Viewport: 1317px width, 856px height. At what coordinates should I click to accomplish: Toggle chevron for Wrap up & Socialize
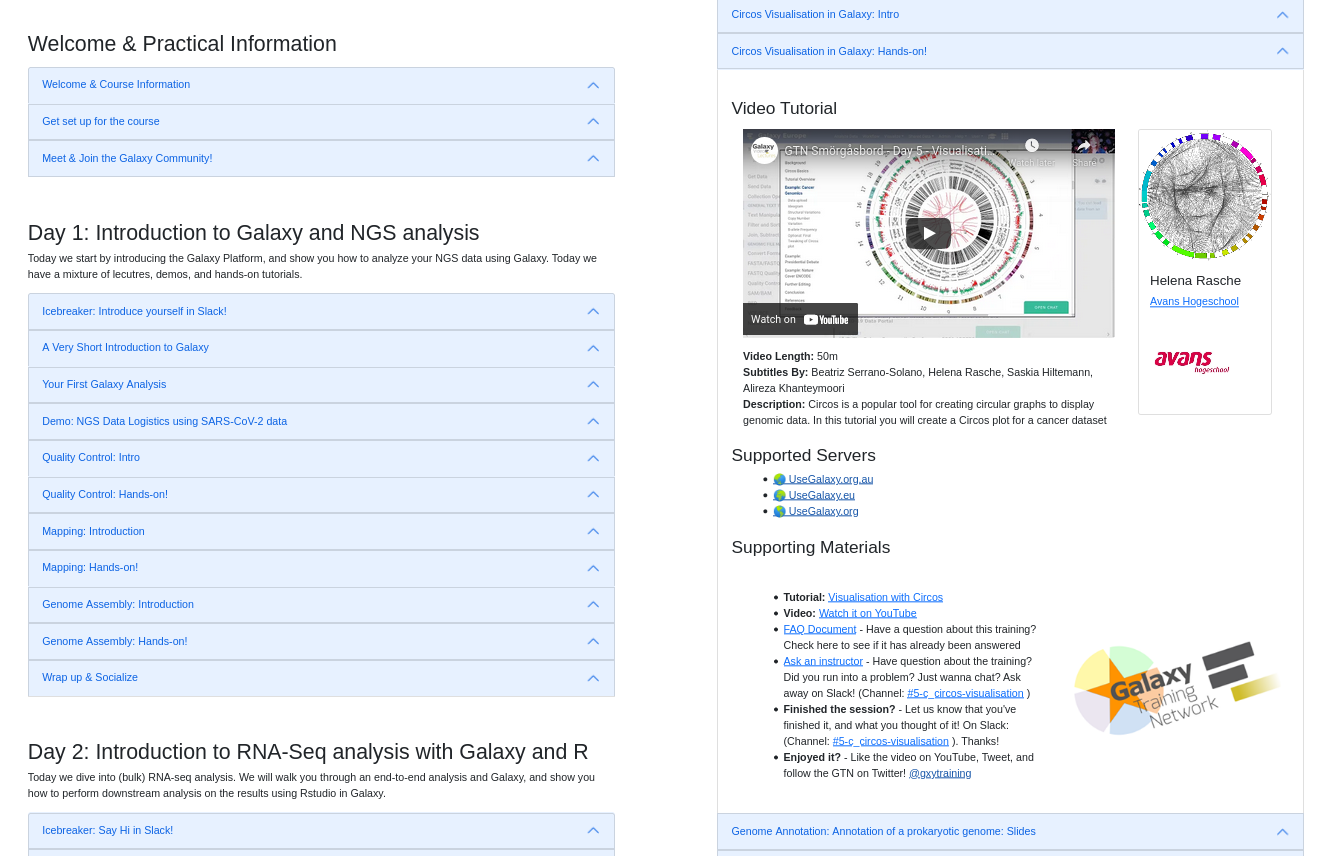click(x=593, y=679)
